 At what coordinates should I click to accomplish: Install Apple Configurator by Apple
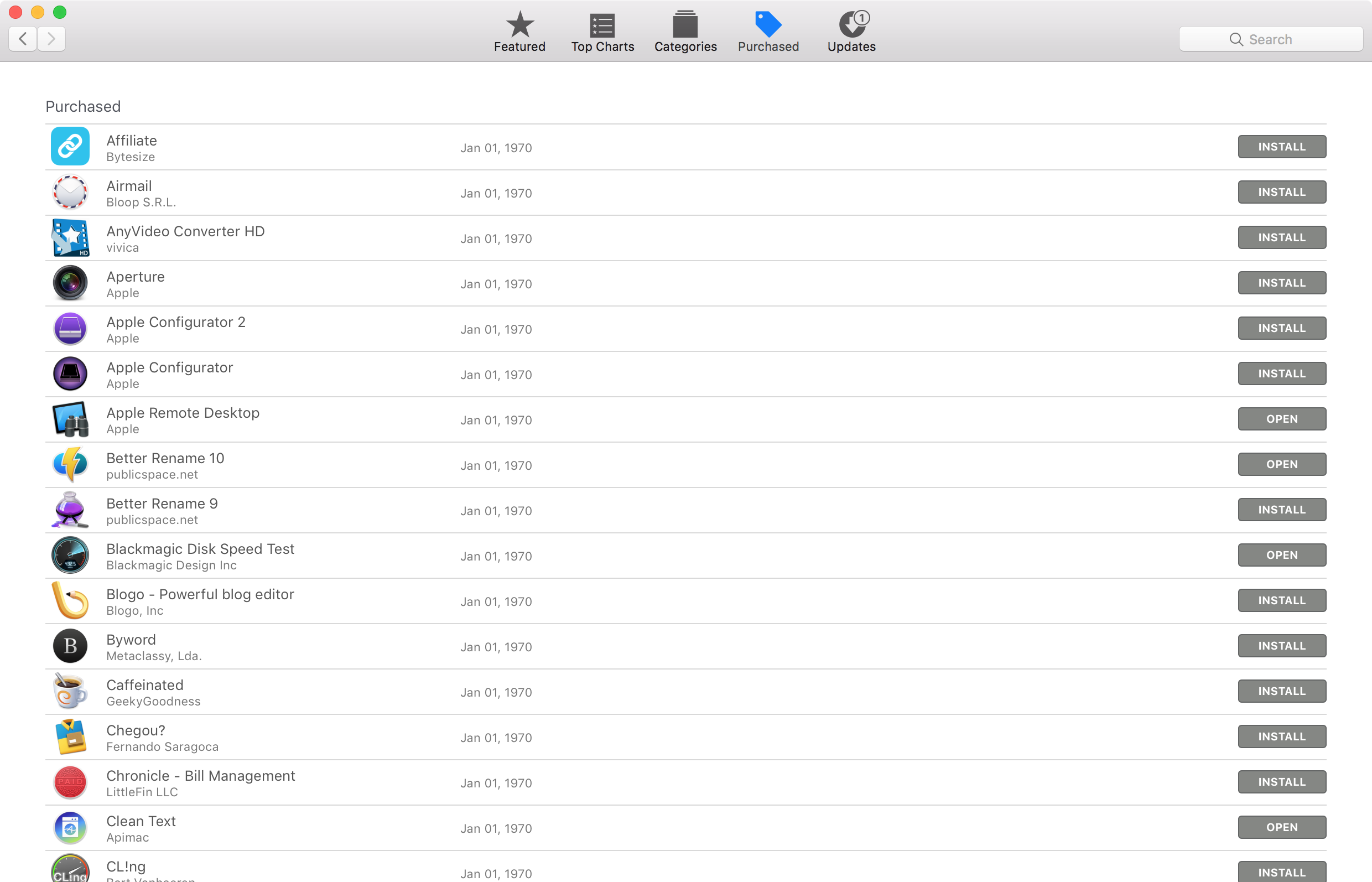(1281, 373)
